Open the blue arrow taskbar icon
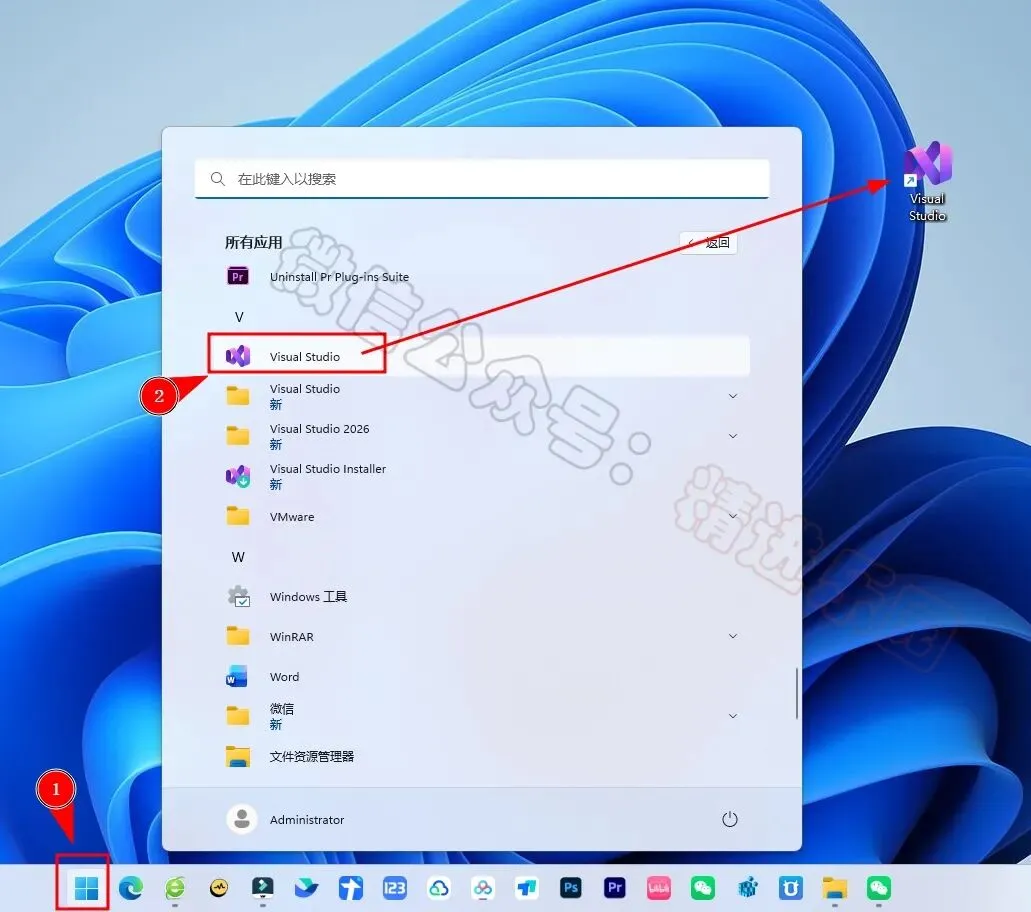The image size is (1031, 912). click(x=350, y=888)
